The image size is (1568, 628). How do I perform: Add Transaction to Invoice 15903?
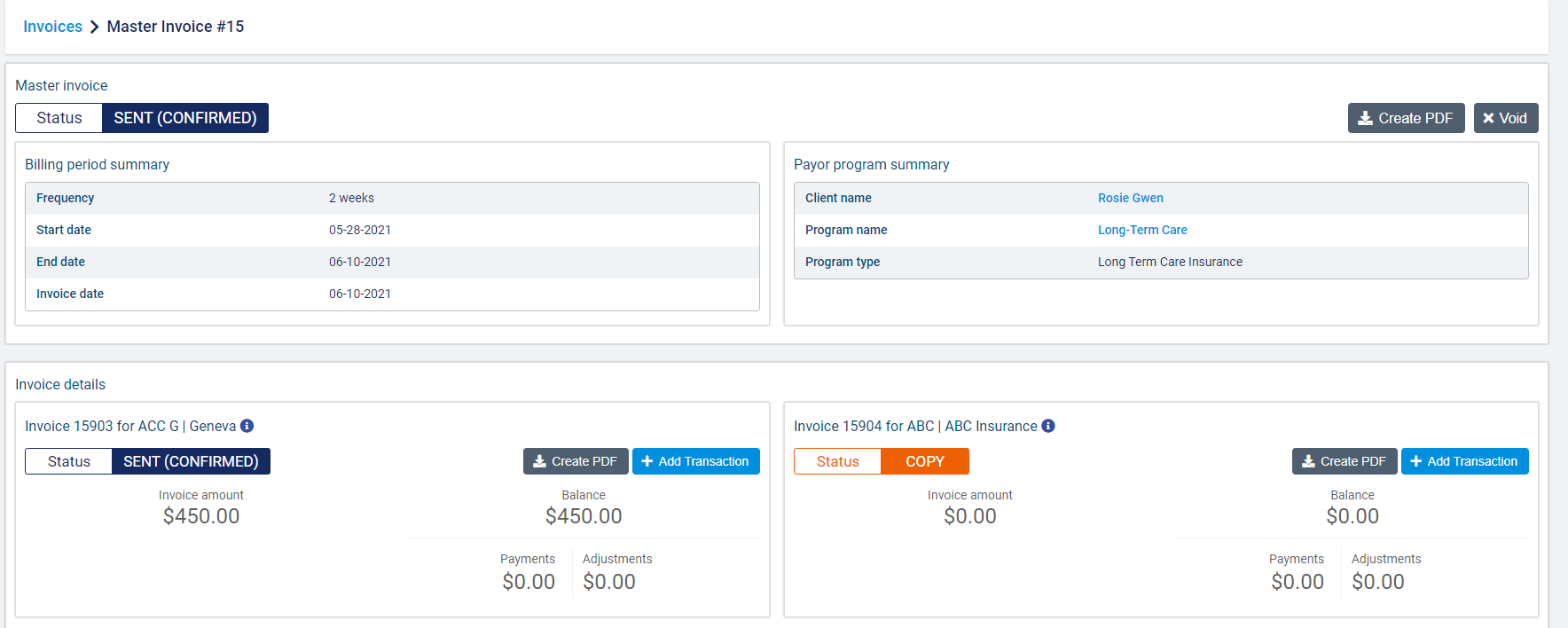[695, 461]
